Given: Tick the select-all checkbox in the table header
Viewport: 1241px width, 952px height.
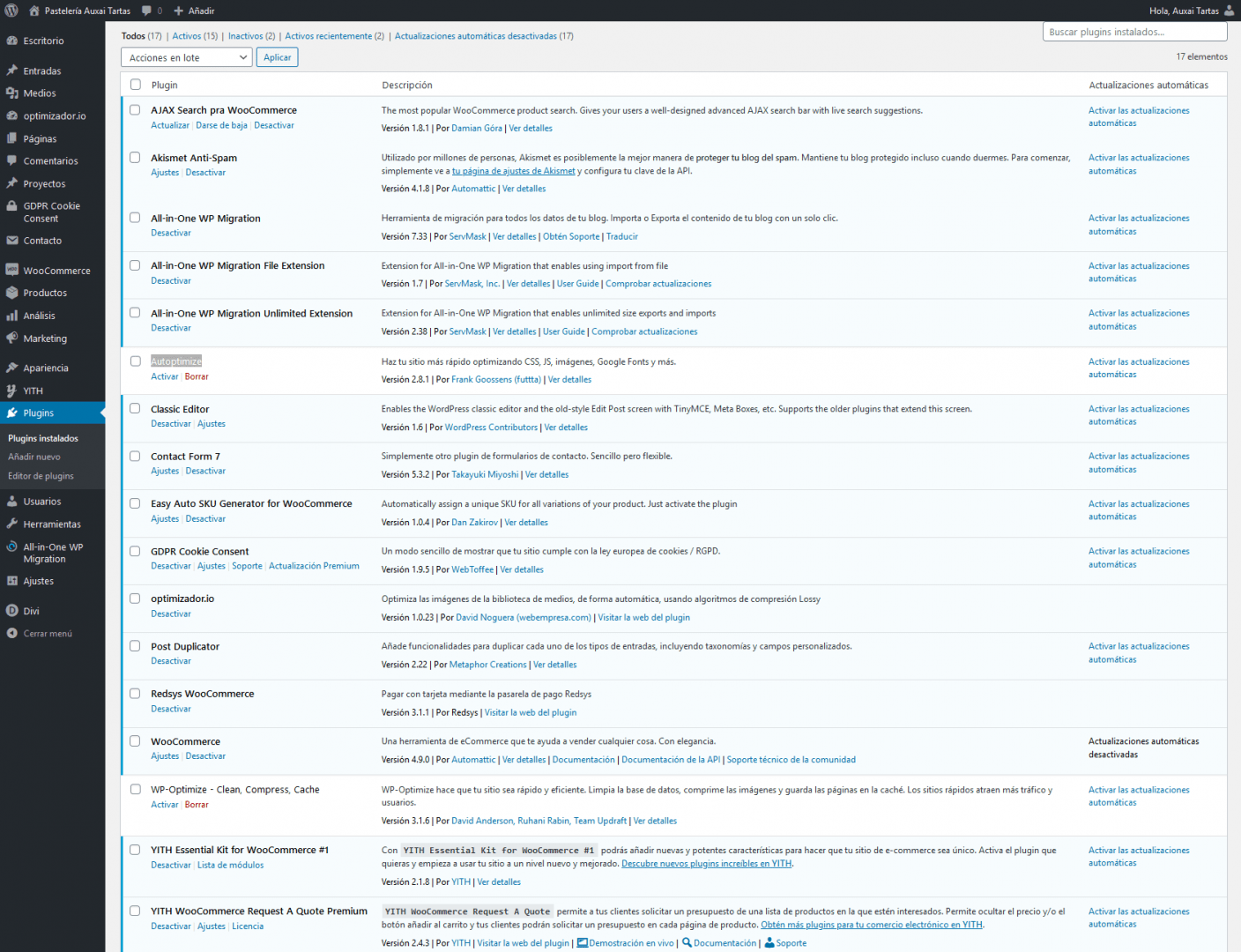Looking at the screenshot, I should click(135, 85).
